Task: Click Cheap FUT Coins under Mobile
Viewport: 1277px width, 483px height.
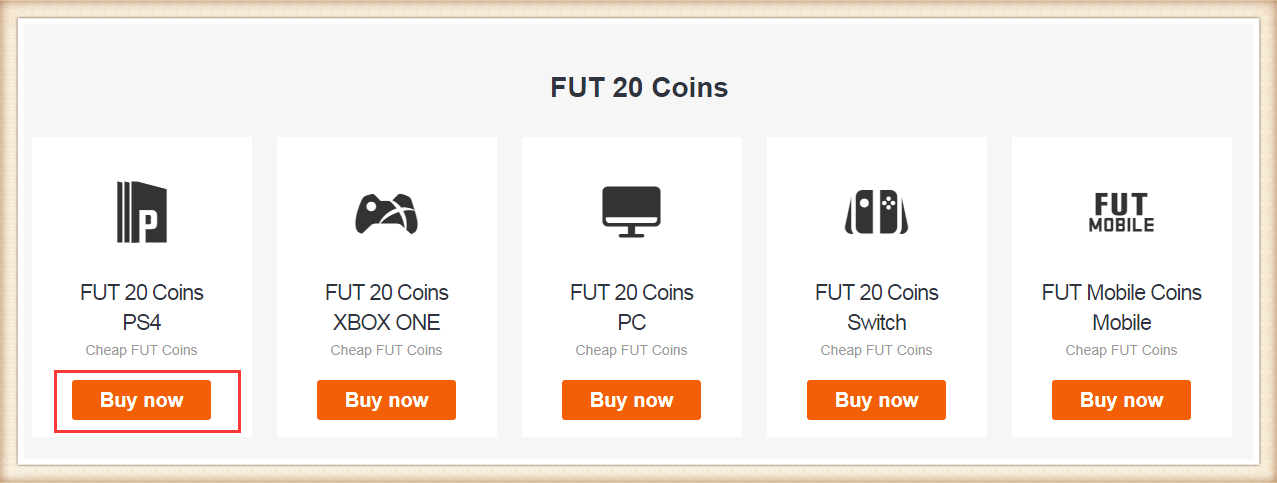Action: 1122,350
